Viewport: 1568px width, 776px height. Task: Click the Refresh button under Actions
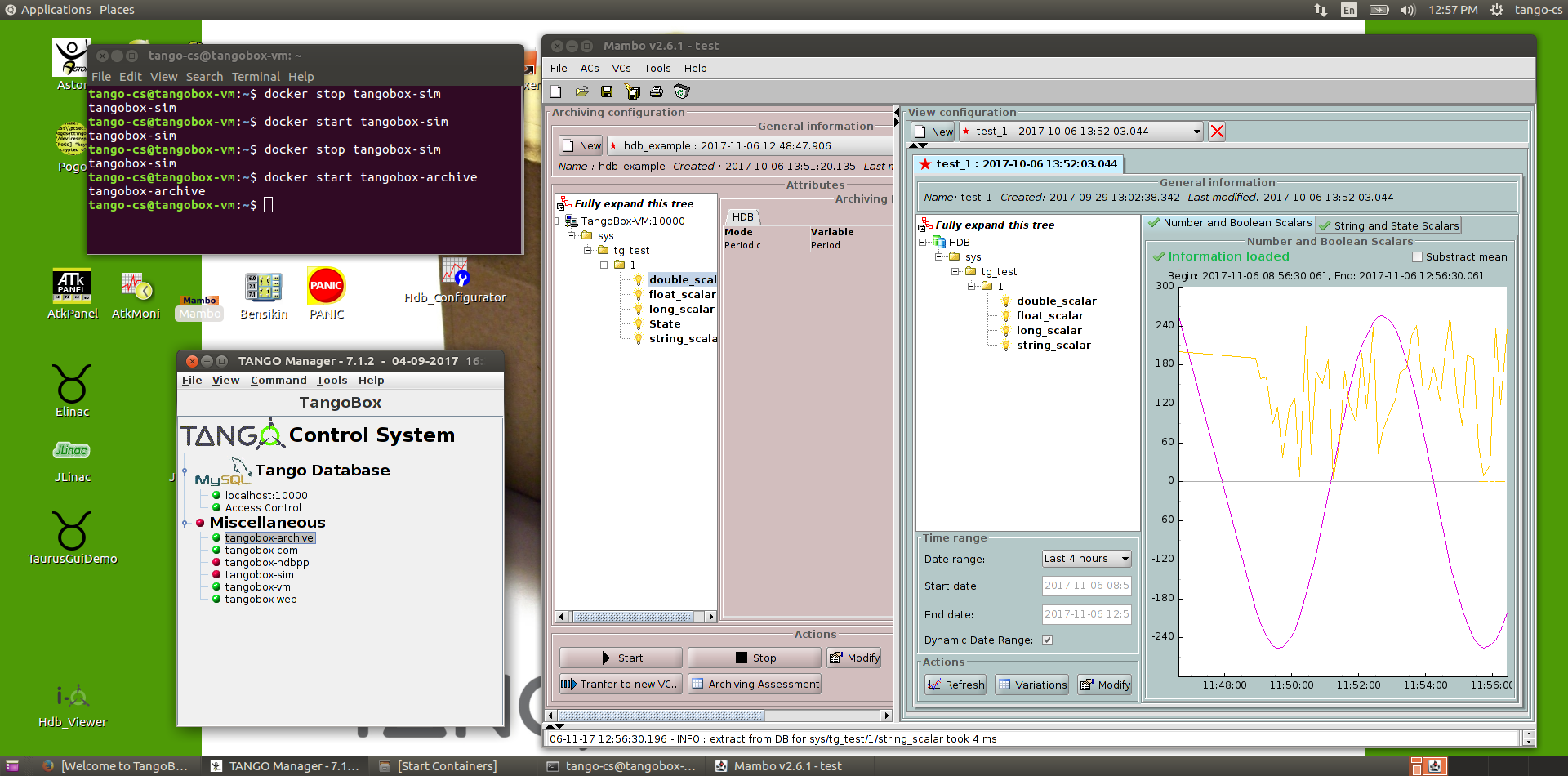point(955,685)
